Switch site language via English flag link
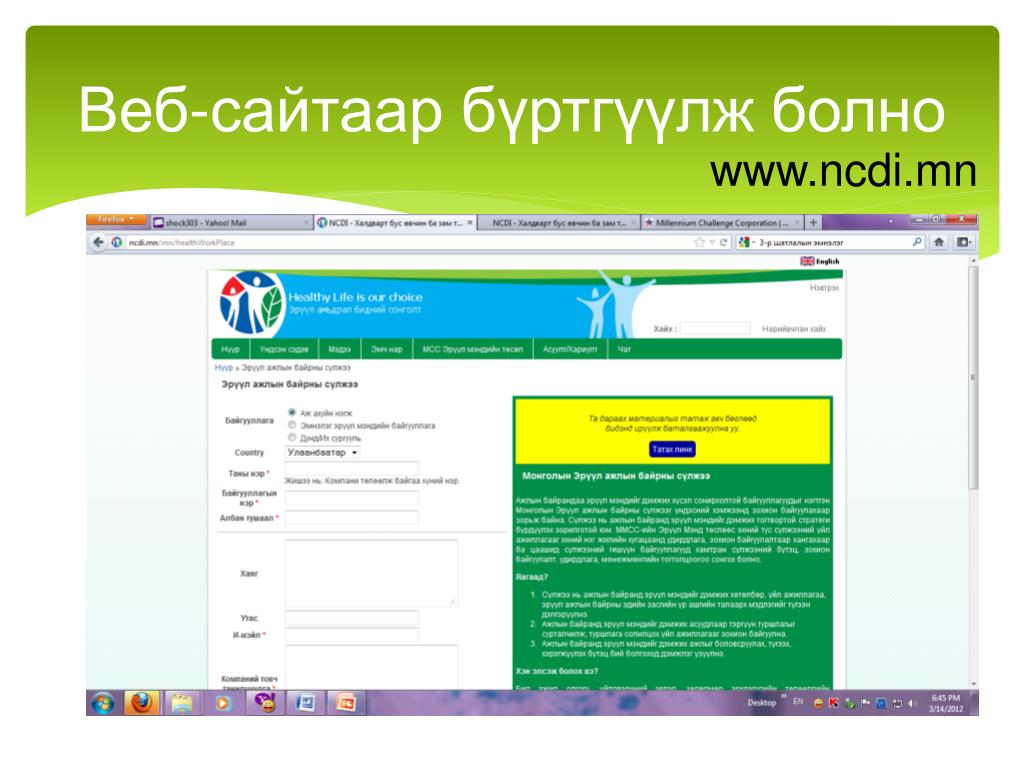This screenshot has width=1024, height=768. [820, 261]
